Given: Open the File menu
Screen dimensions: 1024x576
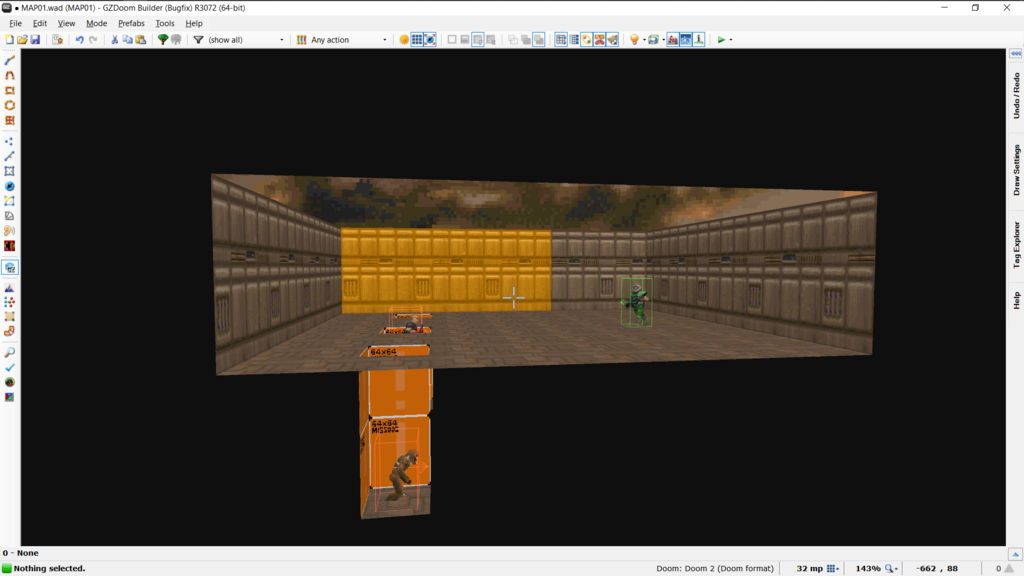Looking at the screenshot, I should (16, 23).
